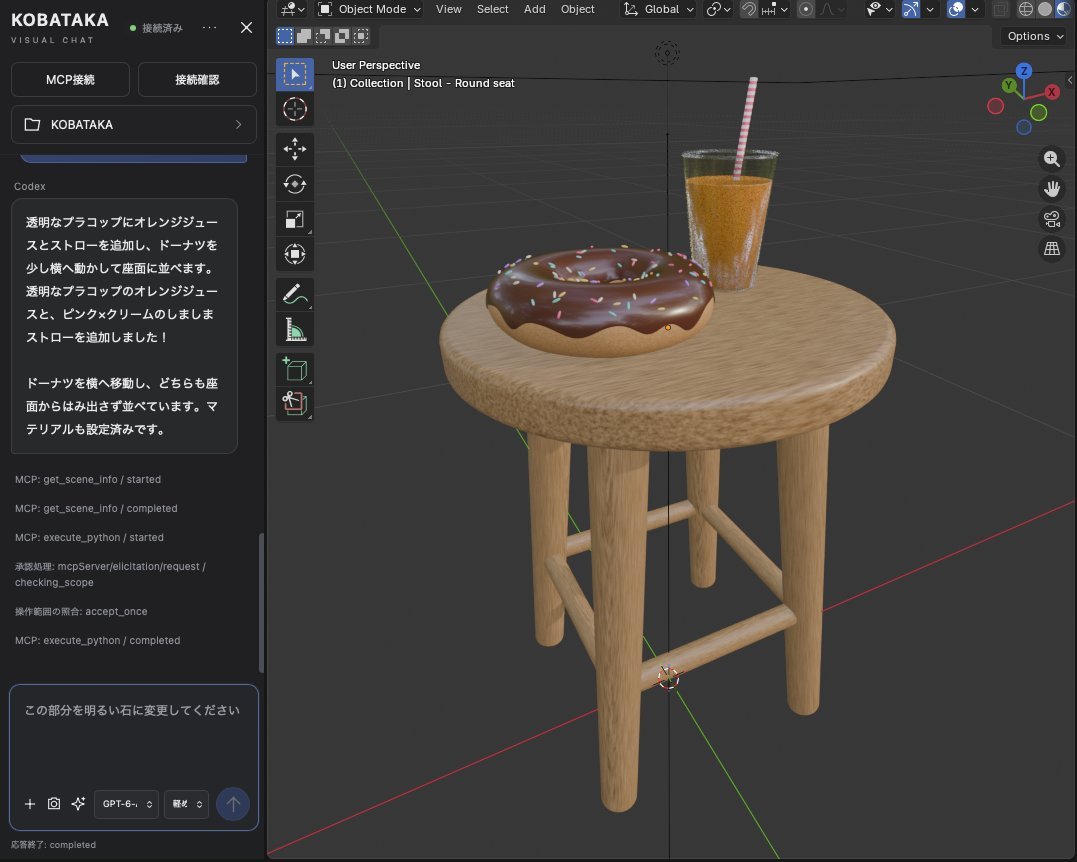Open the Object Mode dropdown

pos(370,9)
